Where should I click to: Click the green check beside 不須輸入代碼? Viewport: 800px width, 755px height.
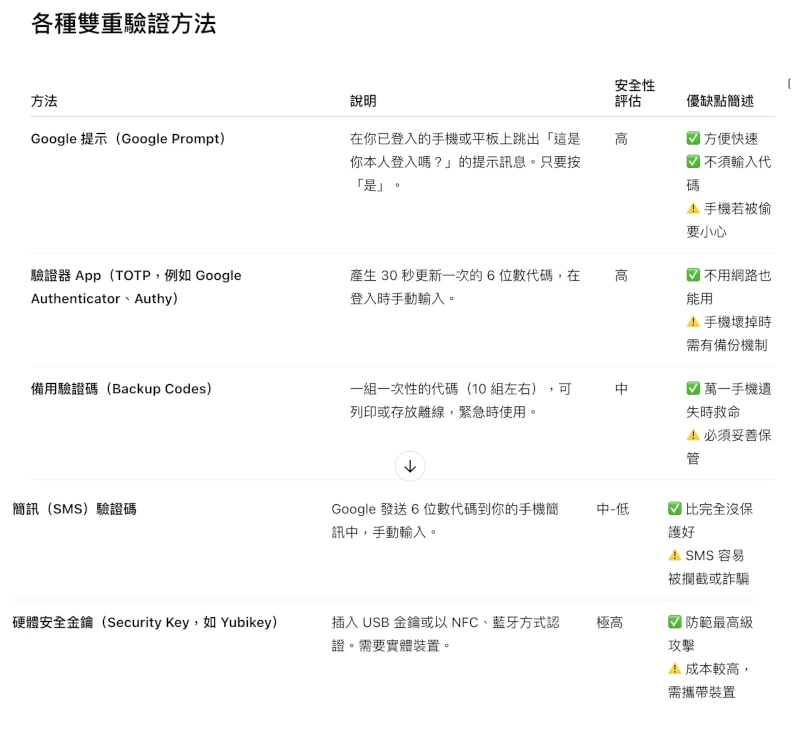(693, 162)
